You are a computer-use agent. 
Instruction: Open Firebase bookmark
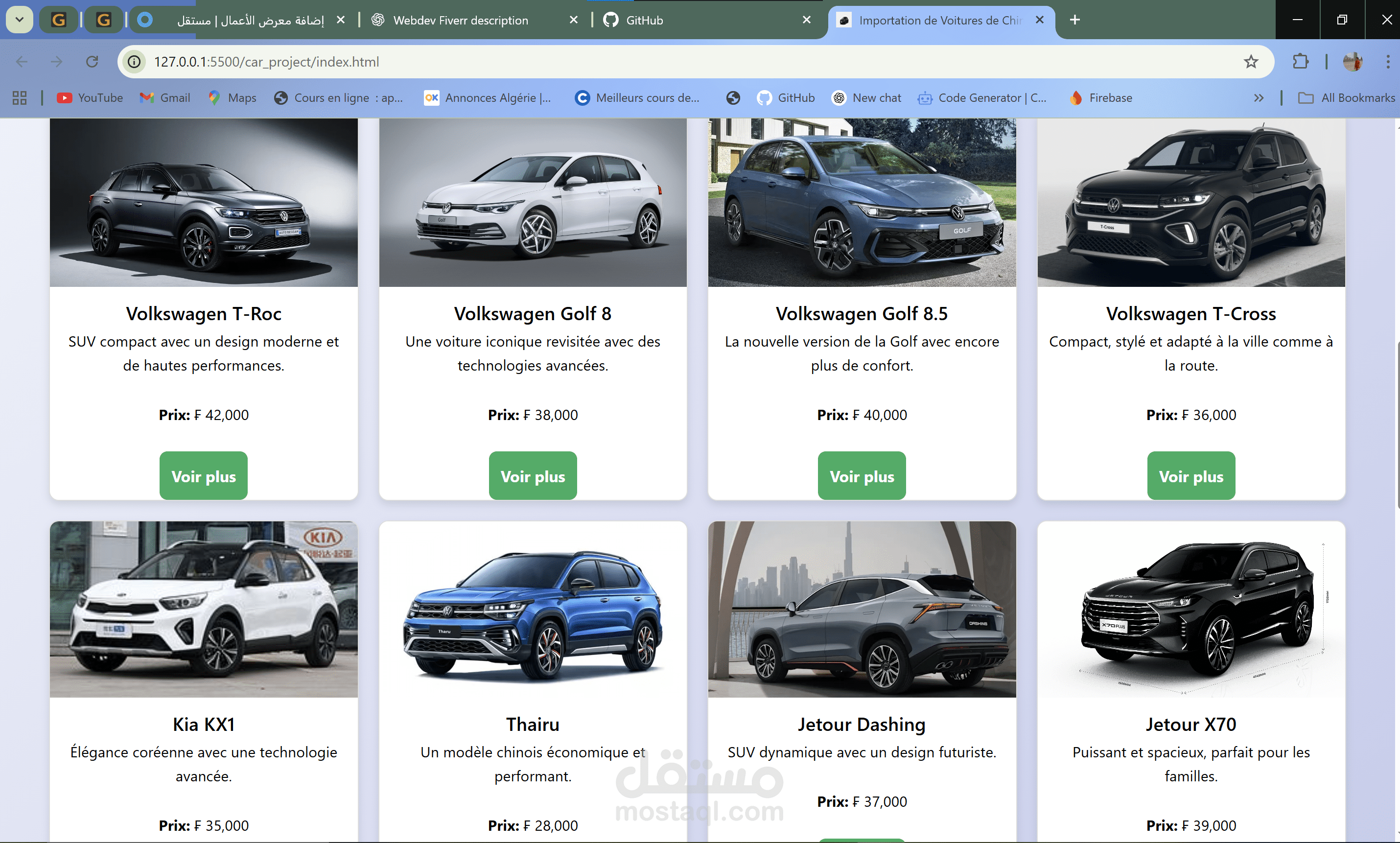click(1101, 98)
